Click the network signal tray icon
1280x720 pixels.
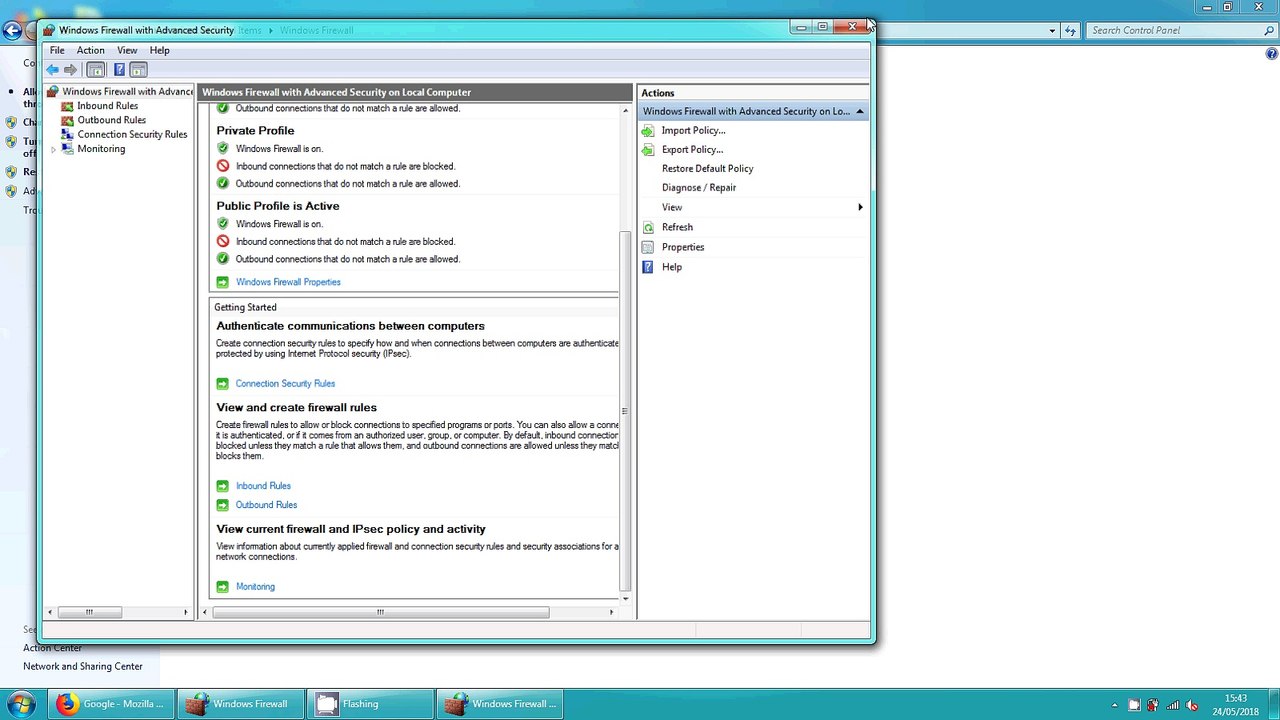pyautogui.click(x=1172, y=705)
